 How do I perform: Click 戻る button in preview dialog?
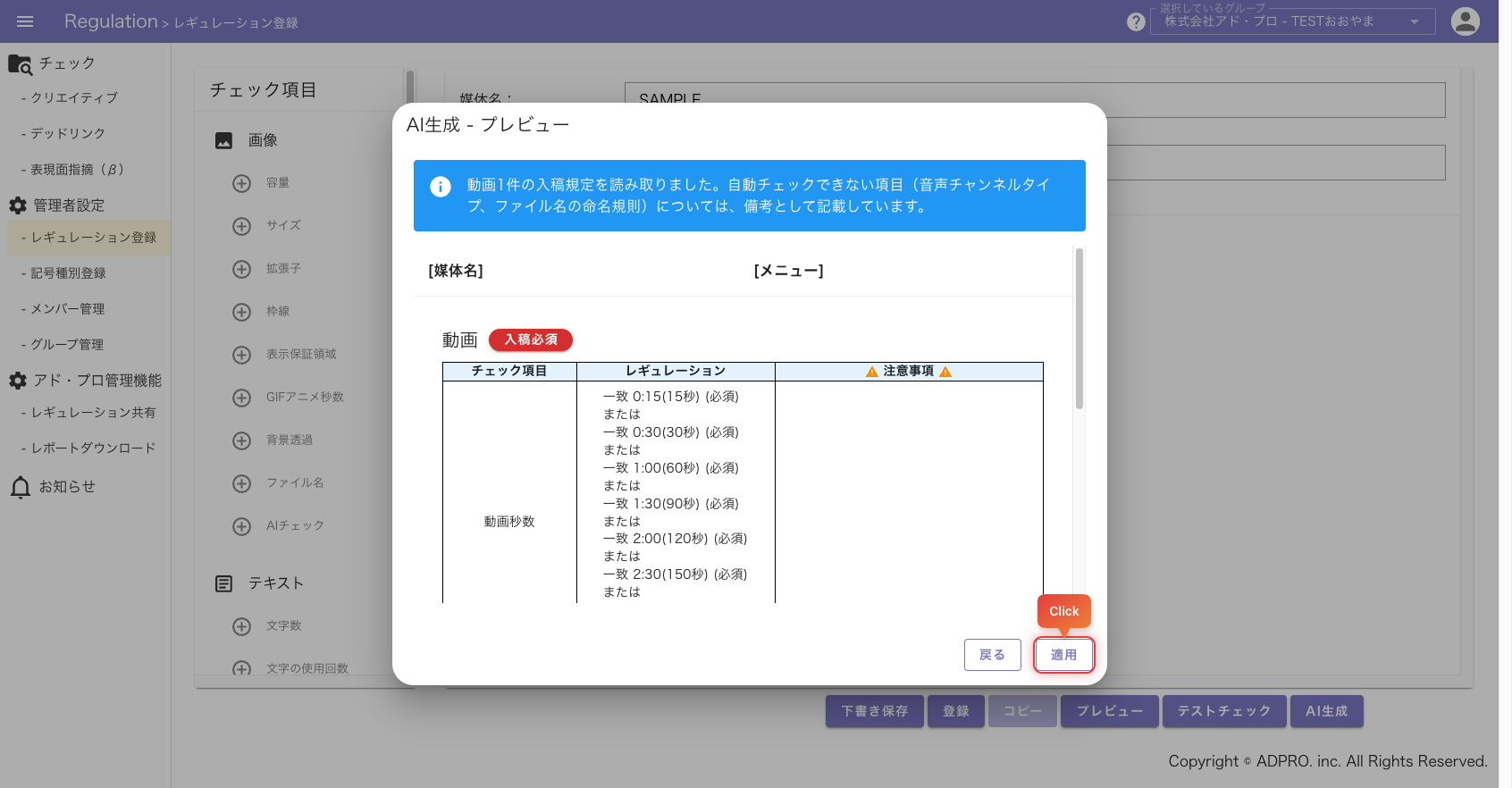[993, 655]
